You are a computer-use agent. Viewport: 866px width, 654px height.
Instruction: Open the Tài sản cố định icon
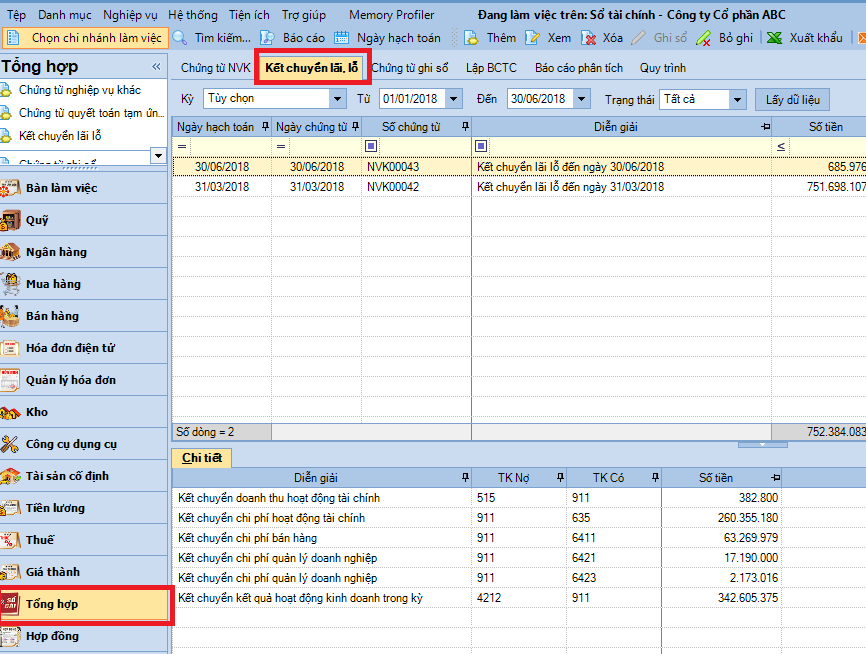pos(10,476)
